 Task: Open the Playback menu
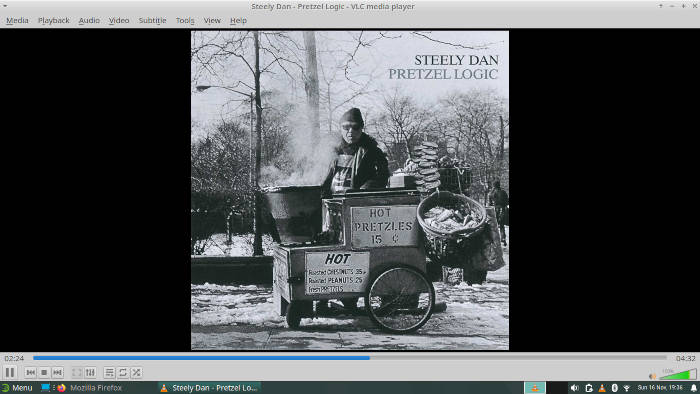tap(54, 21)
